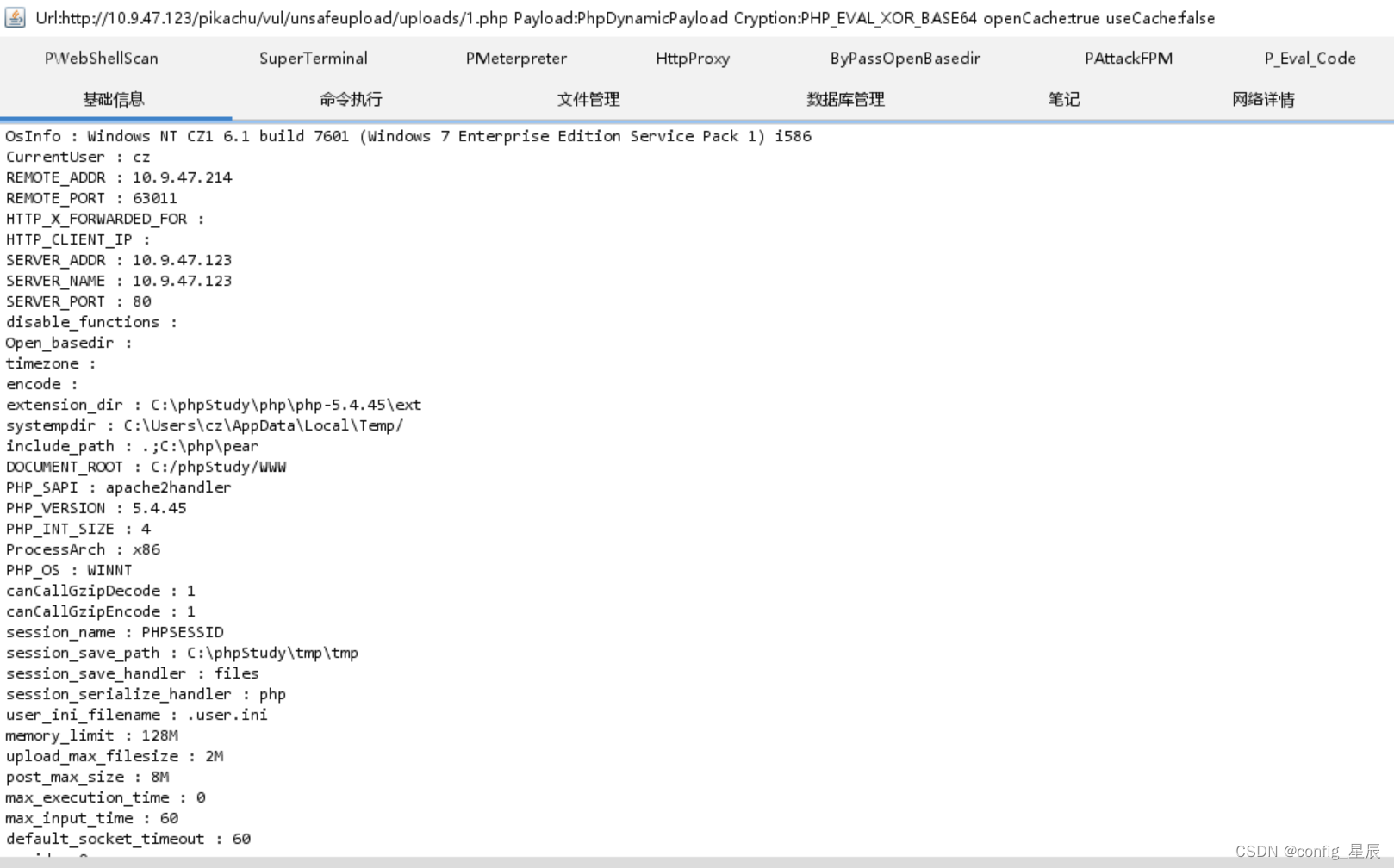Select PHP_SAPI : apache2handler line

[x=119, y=487]
